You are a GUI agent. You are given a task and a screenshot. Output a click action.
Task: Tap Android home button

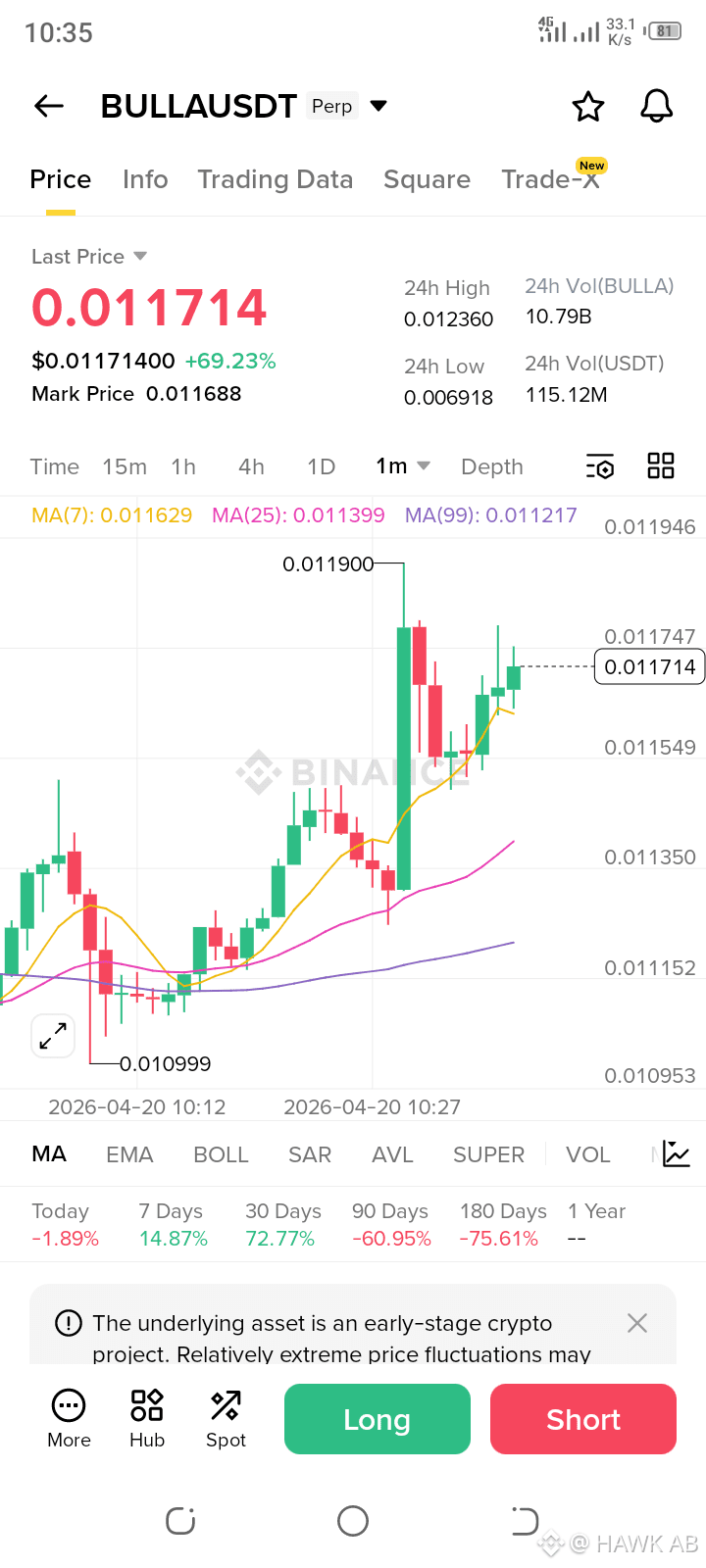[353, 1521]
